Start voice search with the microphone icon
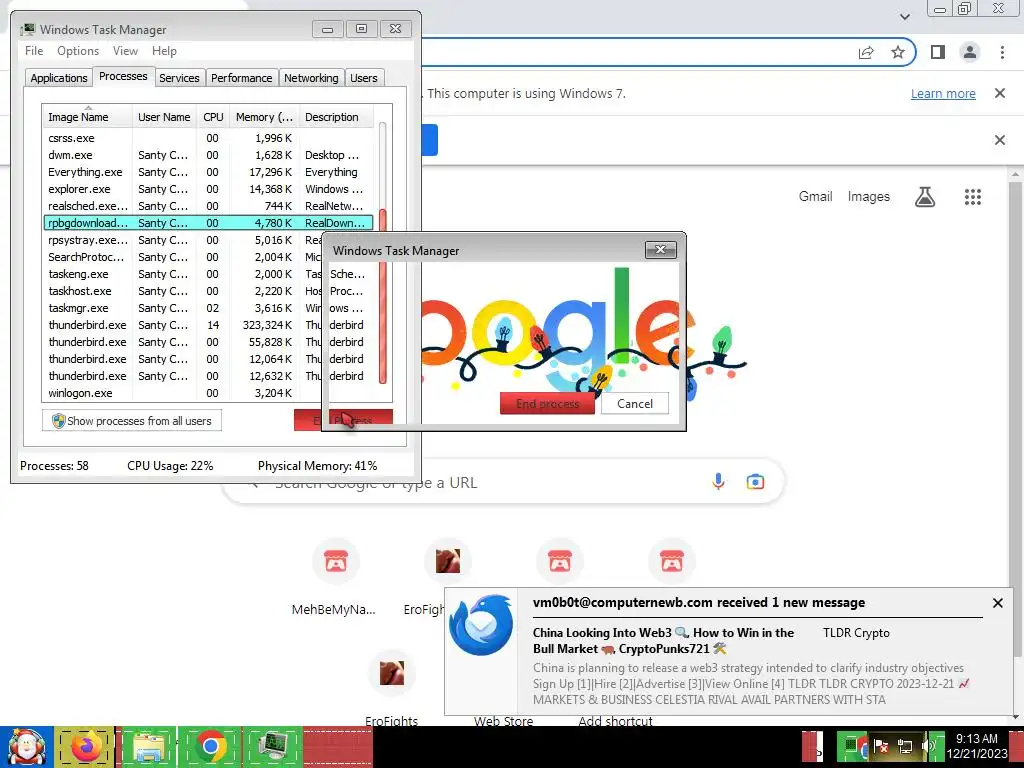The image size is (1024, 768). point(718,482)
